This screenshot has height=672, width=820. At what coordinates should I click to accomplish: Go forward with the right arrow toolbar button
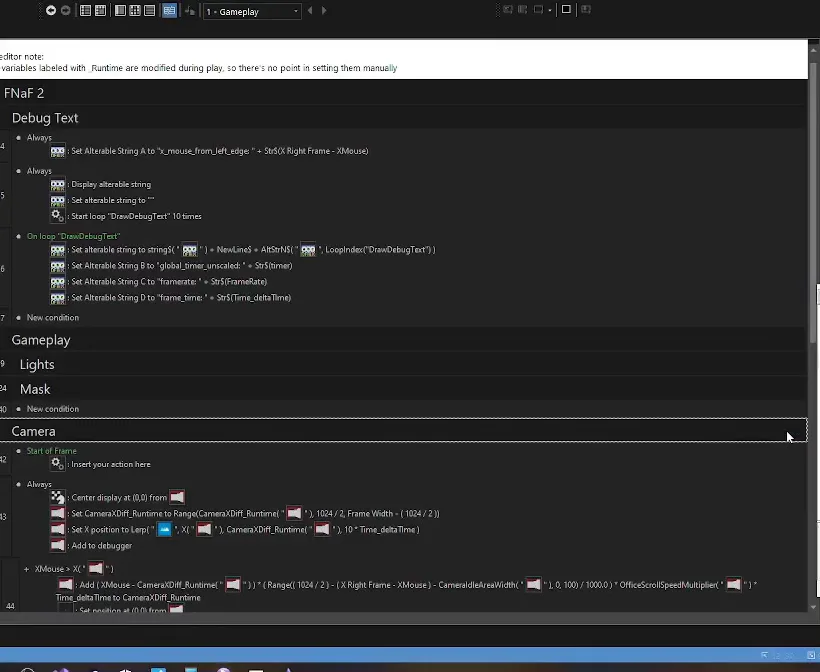(x=65, y=10)
